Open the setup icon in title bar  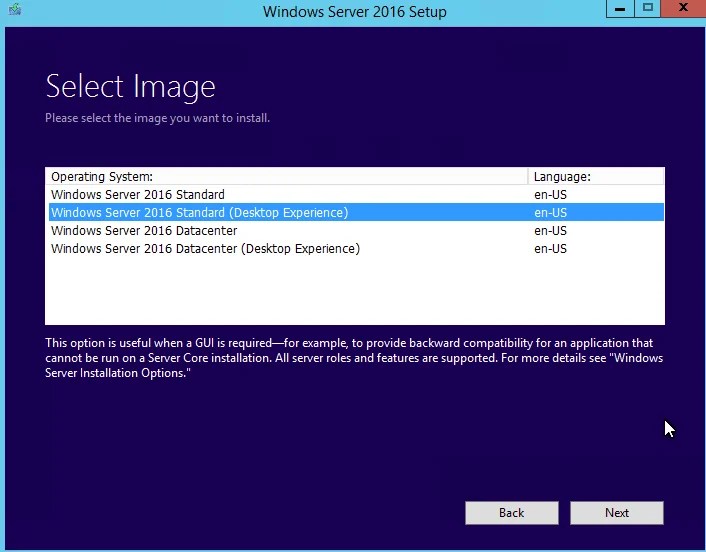[x=15, y=9]
